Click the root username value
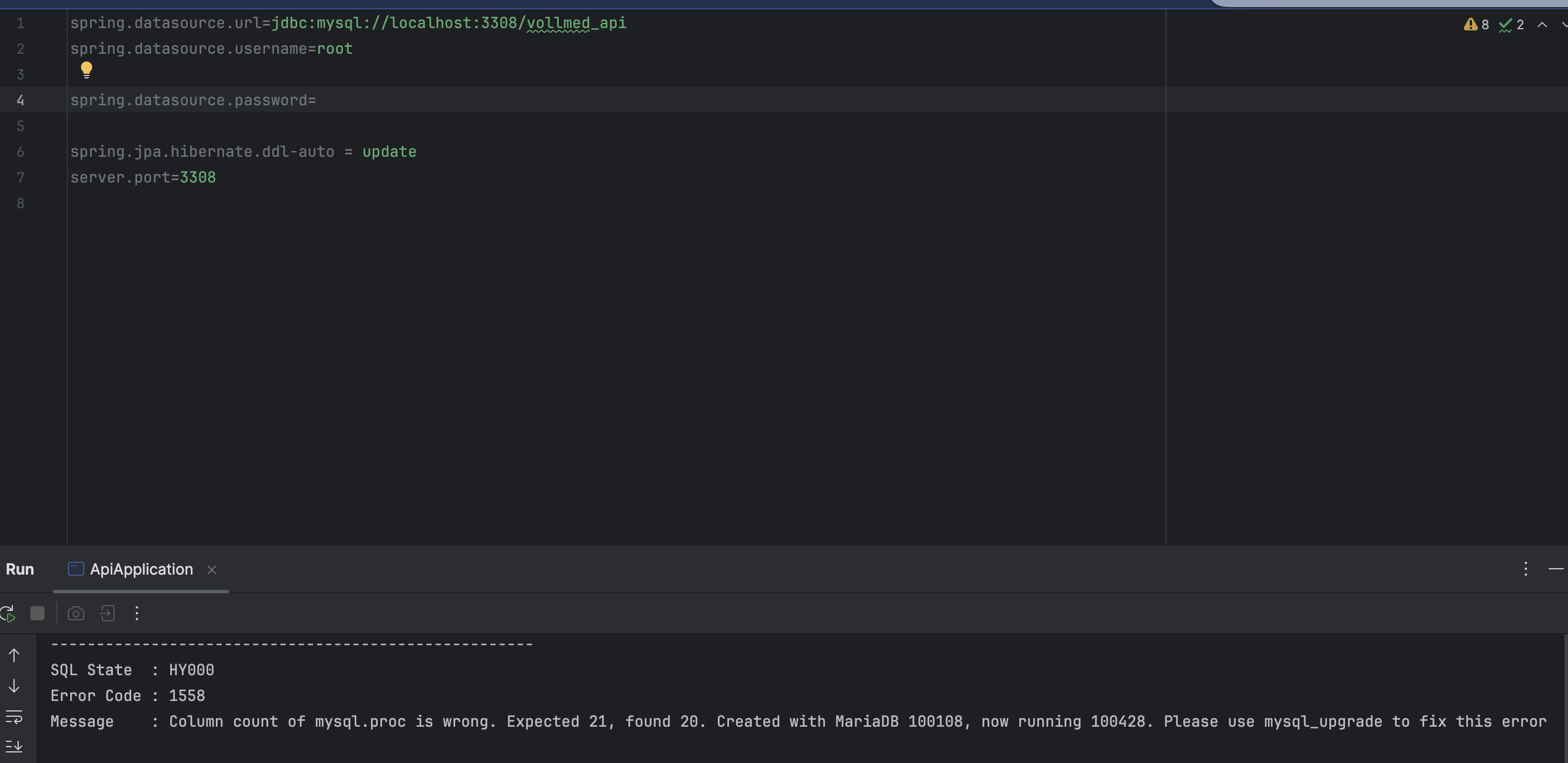The width and height of the screenshot is (1568, 763). (335, 49)
